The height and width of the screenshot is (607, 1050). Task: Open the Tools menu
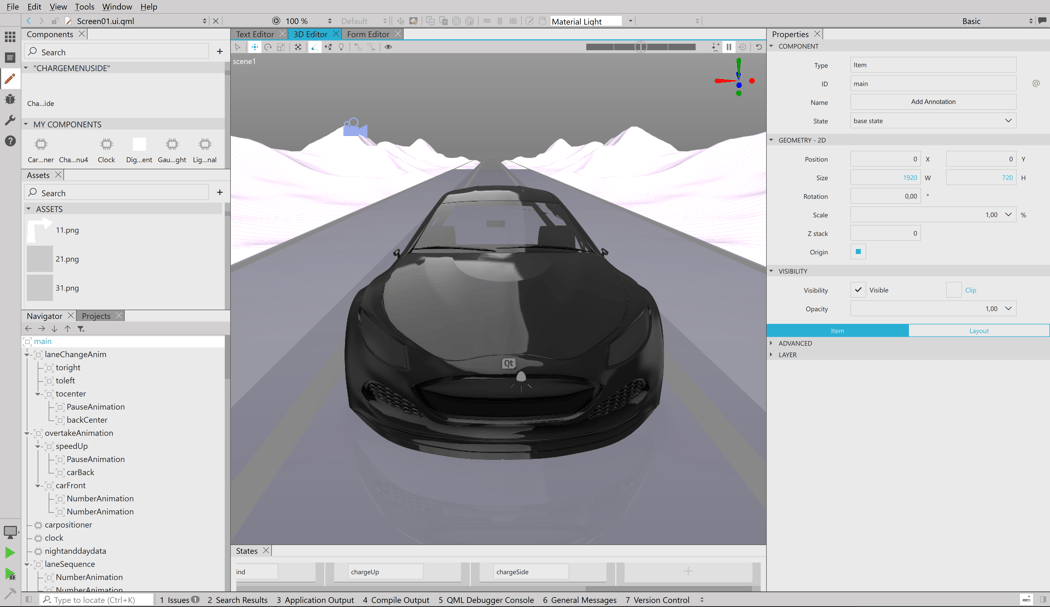coord(84,6)
